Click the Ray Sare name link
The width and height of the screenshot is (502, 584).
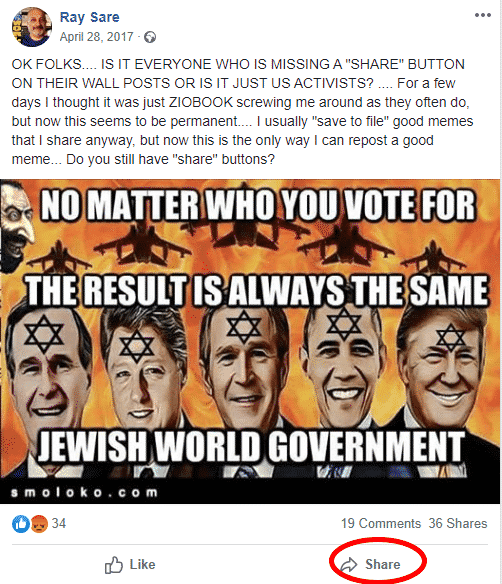coord(89,17)
